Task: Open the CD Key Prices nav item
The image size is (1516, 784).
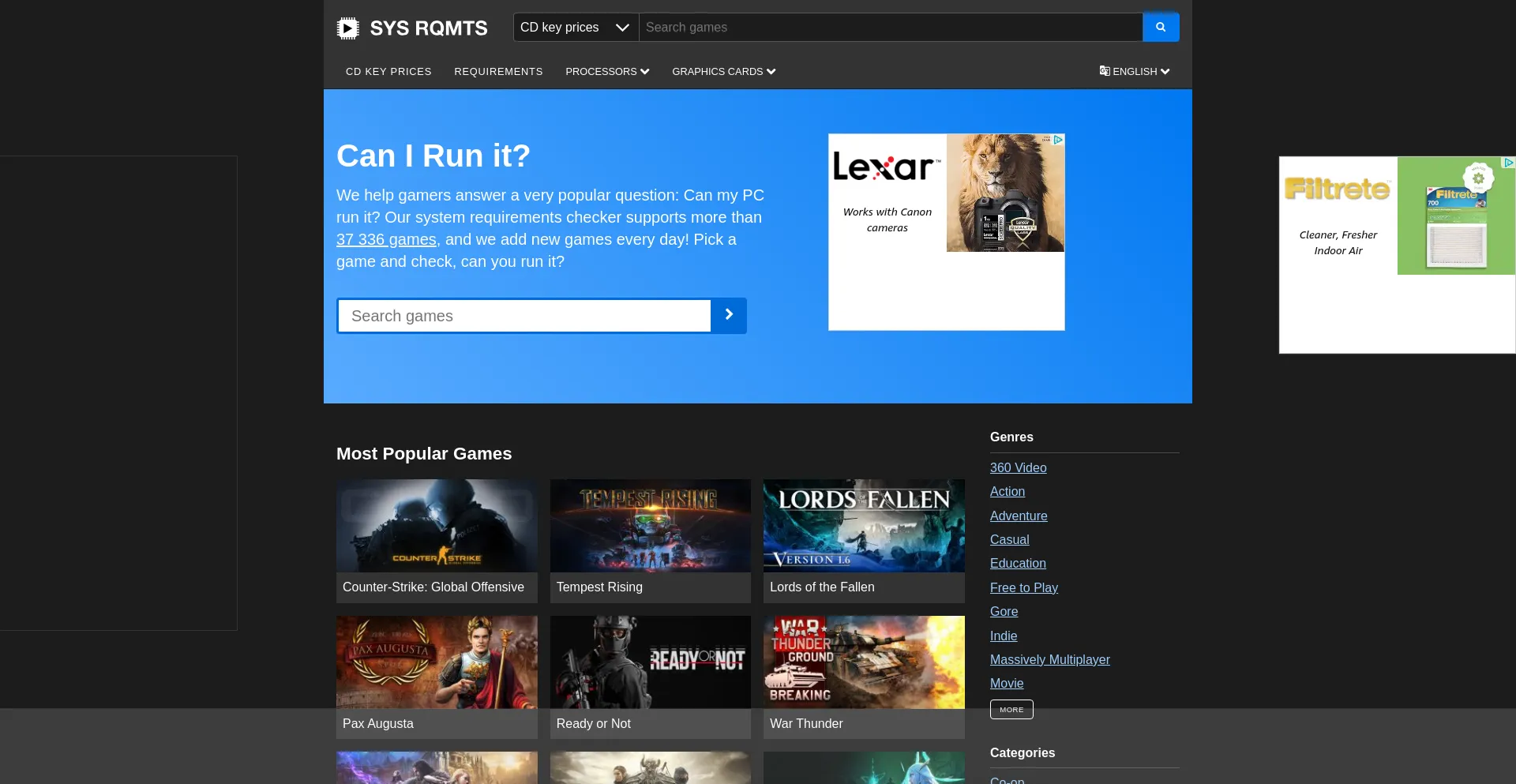Action: point(388,71)
